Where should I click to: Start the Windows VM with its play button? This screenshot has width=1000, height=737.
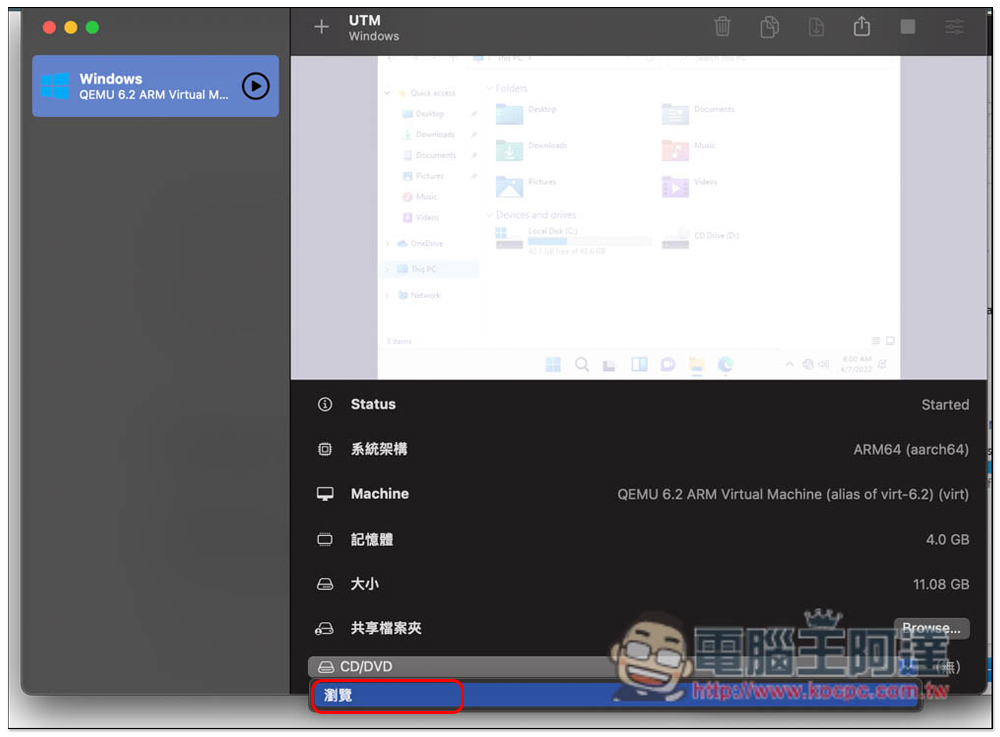pos(256,86)
